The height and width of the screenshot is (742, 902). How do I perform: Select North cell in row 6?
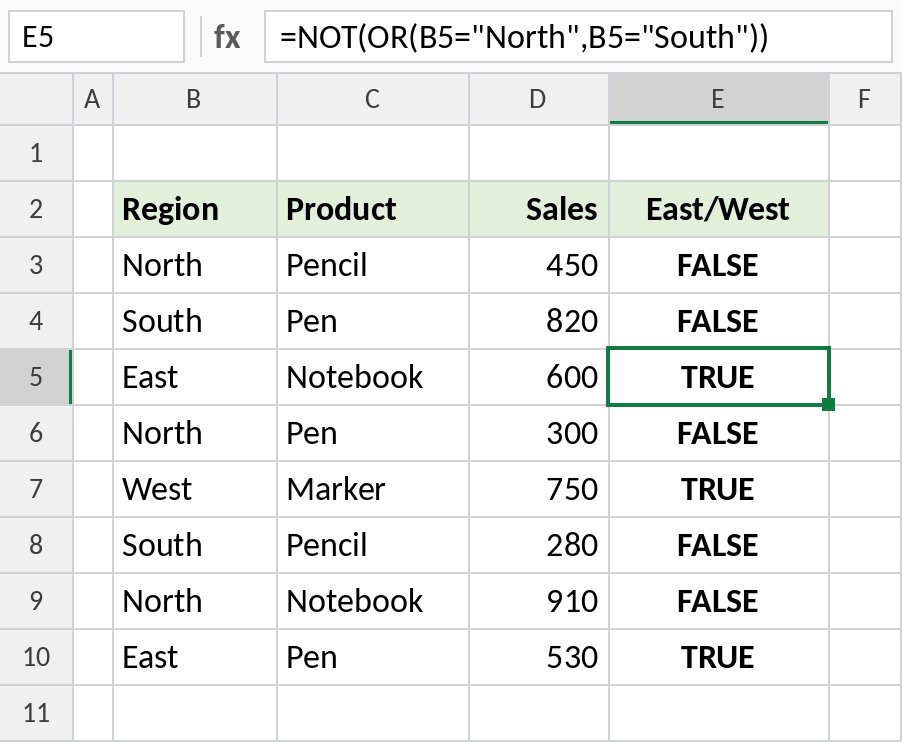[195, 433]
